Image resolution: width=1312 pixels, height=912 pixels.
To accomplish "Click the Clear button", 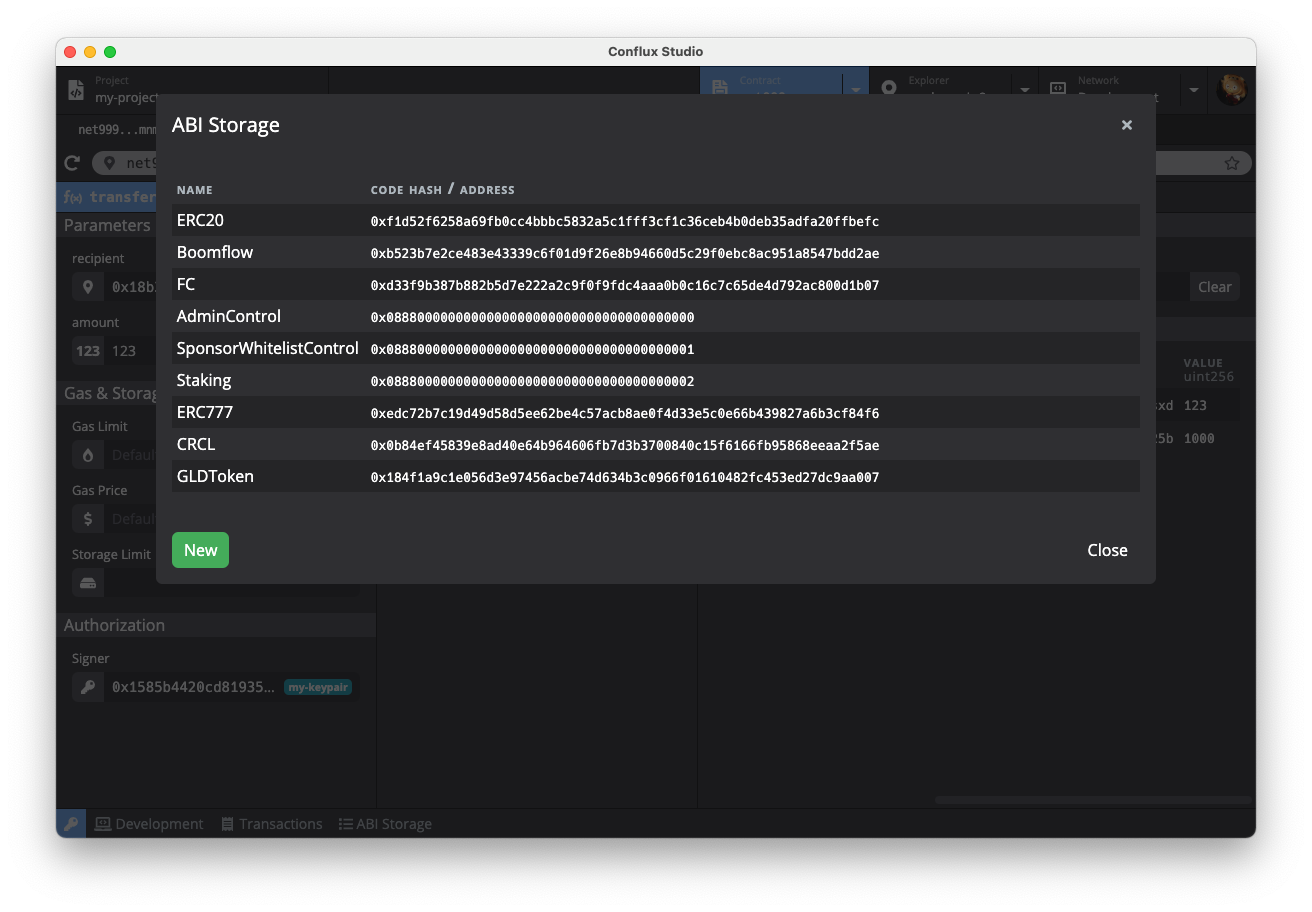I will click(x=1215, y=287).
